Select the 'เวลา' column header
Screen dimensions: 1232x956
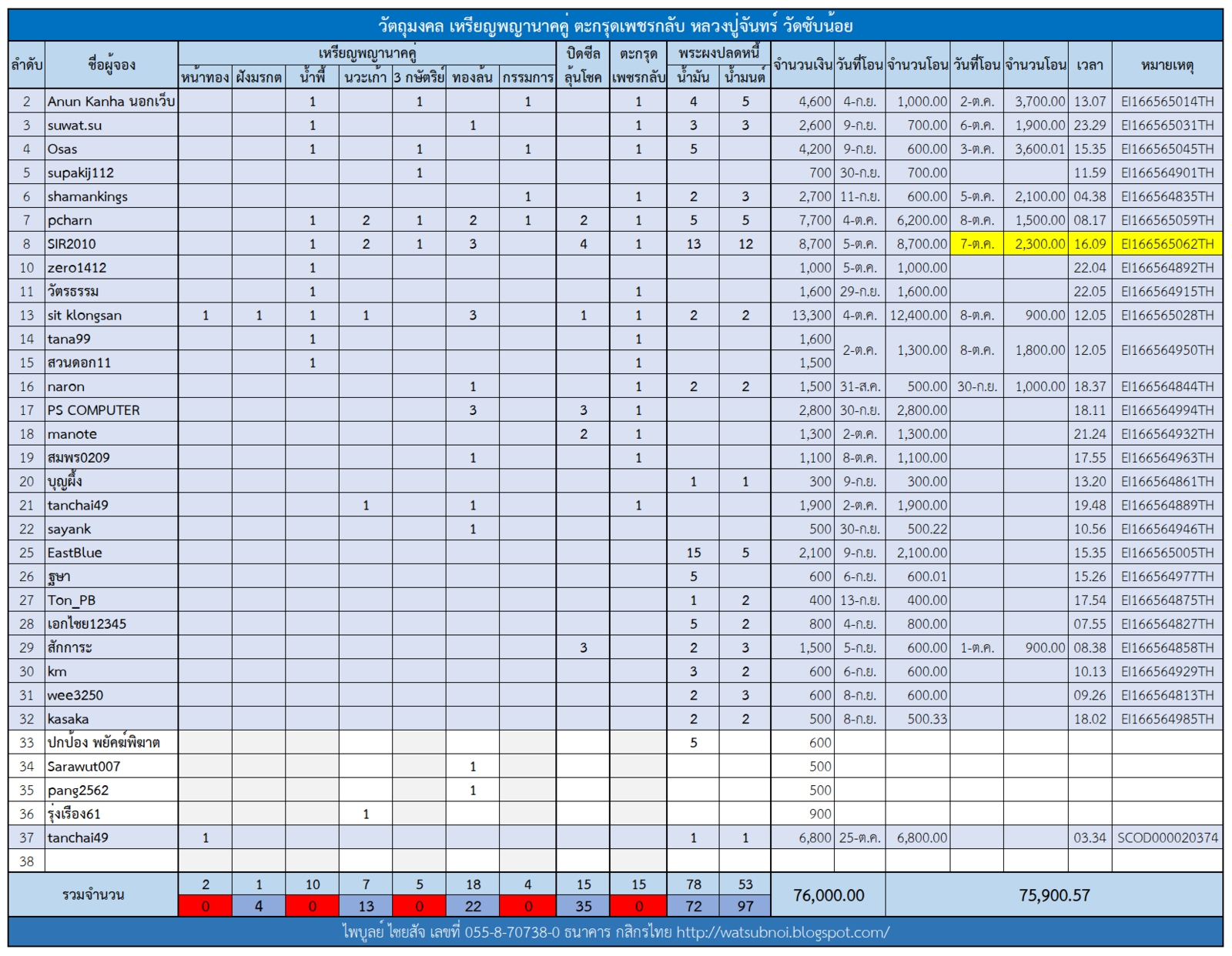click(x=1090, y=65)
